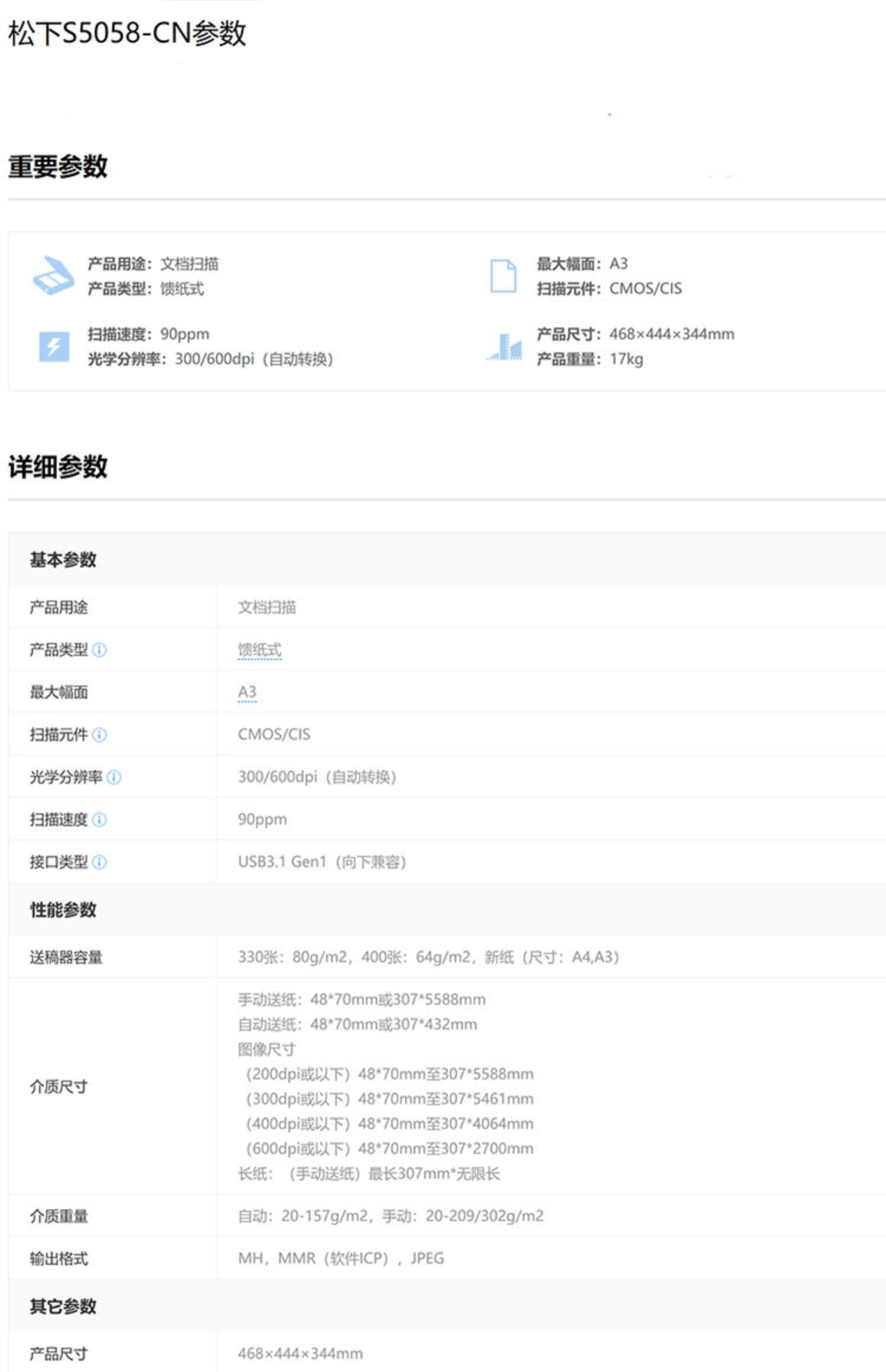Click the 其它参数 group header

[63, 1306]
